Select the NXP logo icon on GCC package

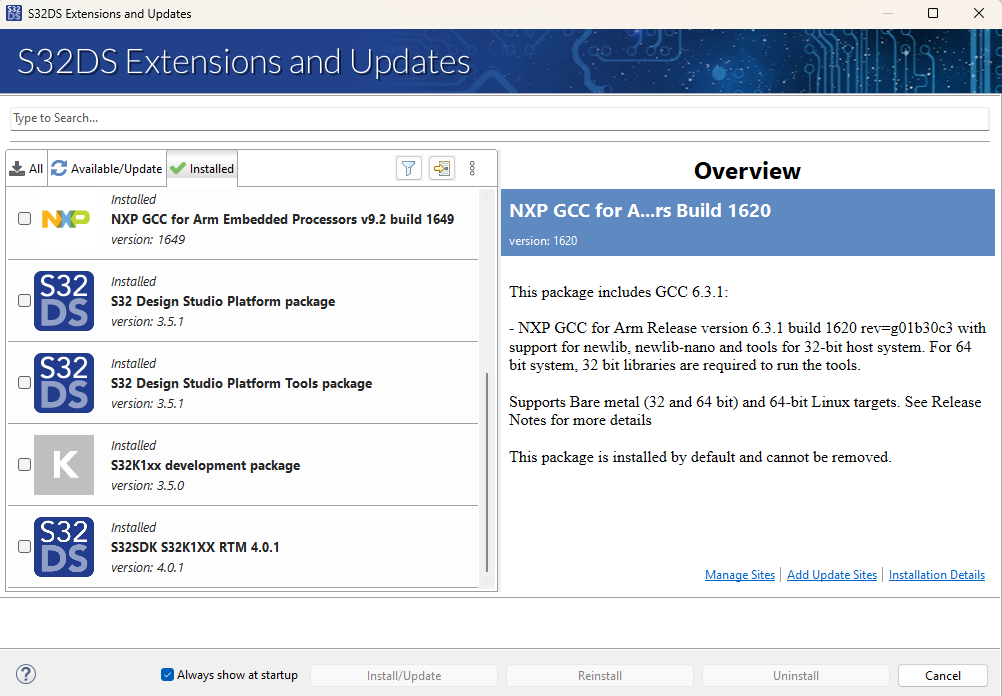pyautogui.click(x=64, y=218)
